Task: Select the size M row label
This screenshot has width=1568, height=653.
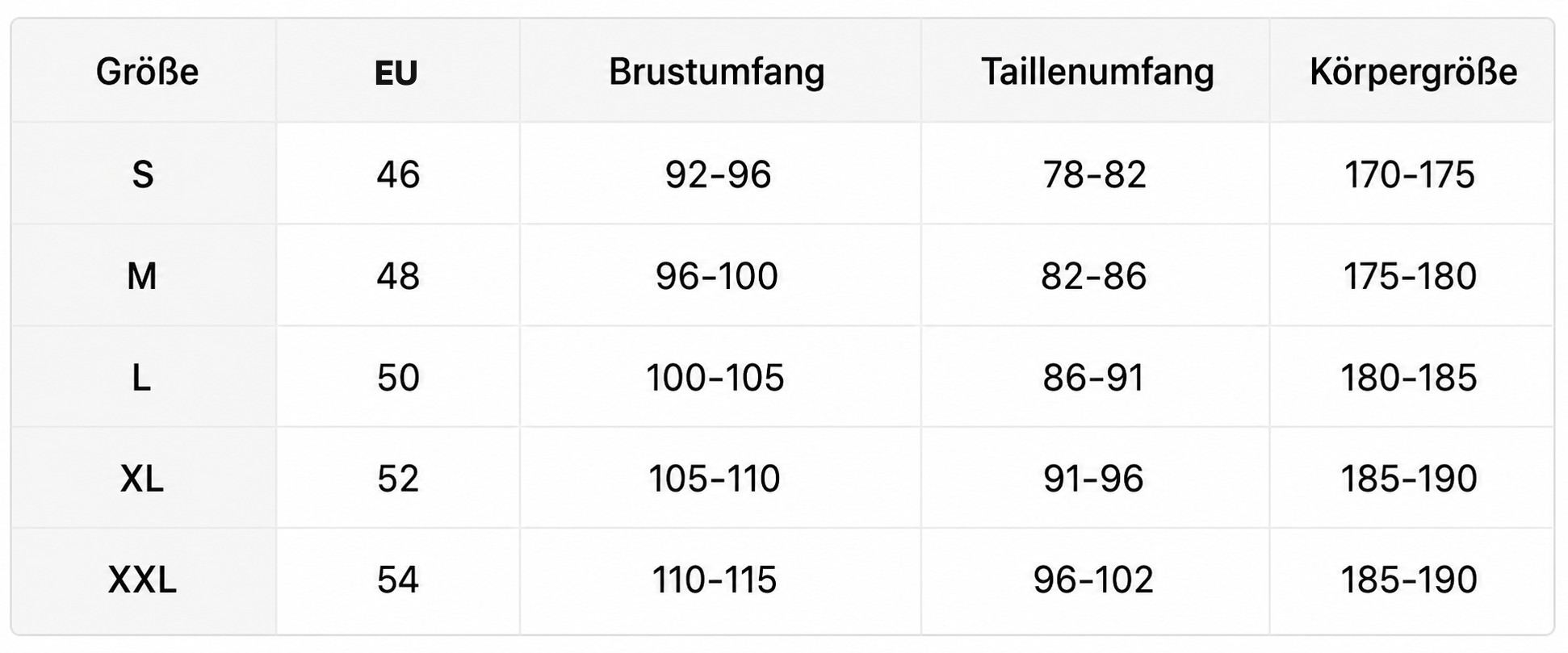Action: (142, 276)
